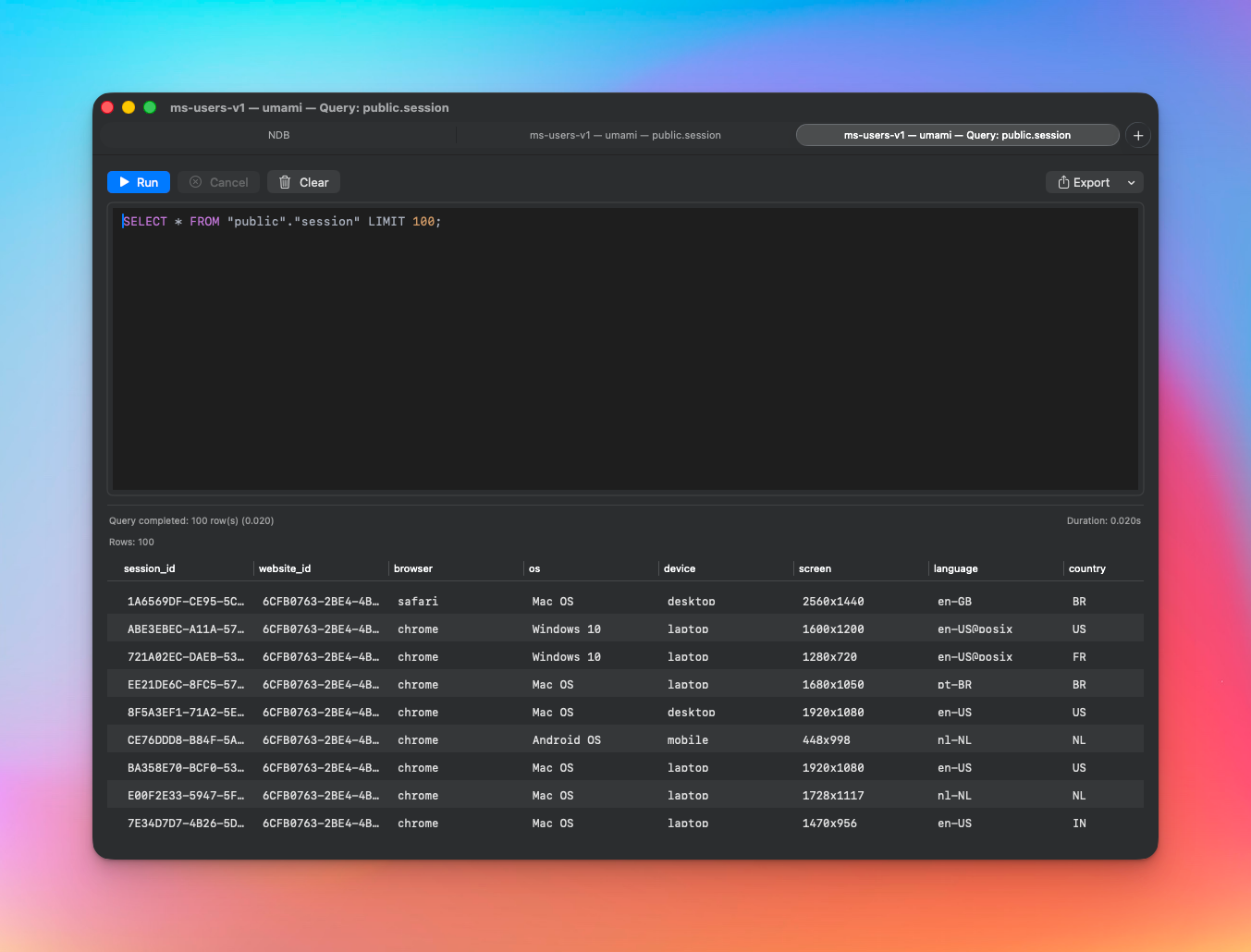Clear the query editor with trash button
The width and height of the screenshot is (1251, 952).
click(x=303, y=182)
